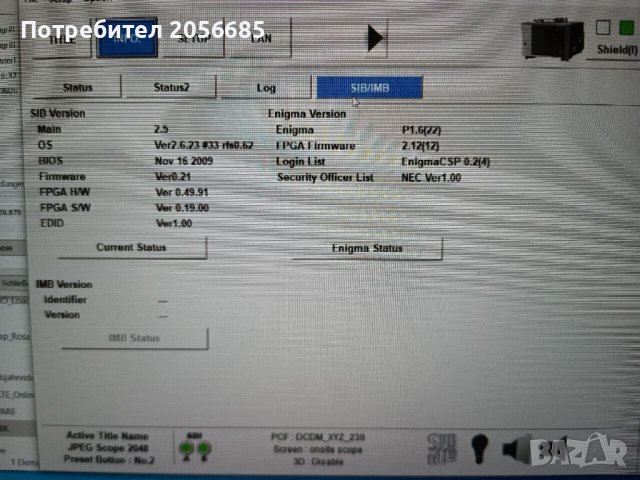This screenshot has height=480, width=640.
Task: Click the Active Title Name label
Action: (108, 436)
